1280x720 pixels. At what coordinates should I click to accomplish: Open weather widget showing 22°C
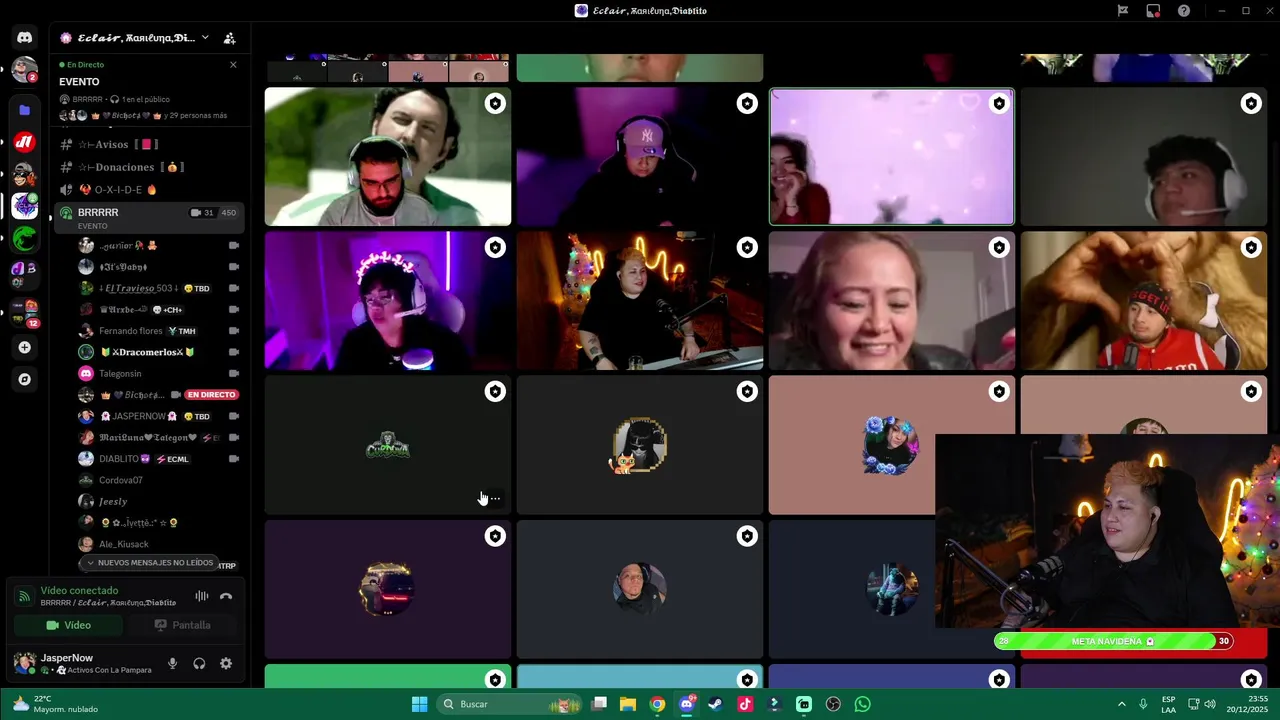pos(55,704)
